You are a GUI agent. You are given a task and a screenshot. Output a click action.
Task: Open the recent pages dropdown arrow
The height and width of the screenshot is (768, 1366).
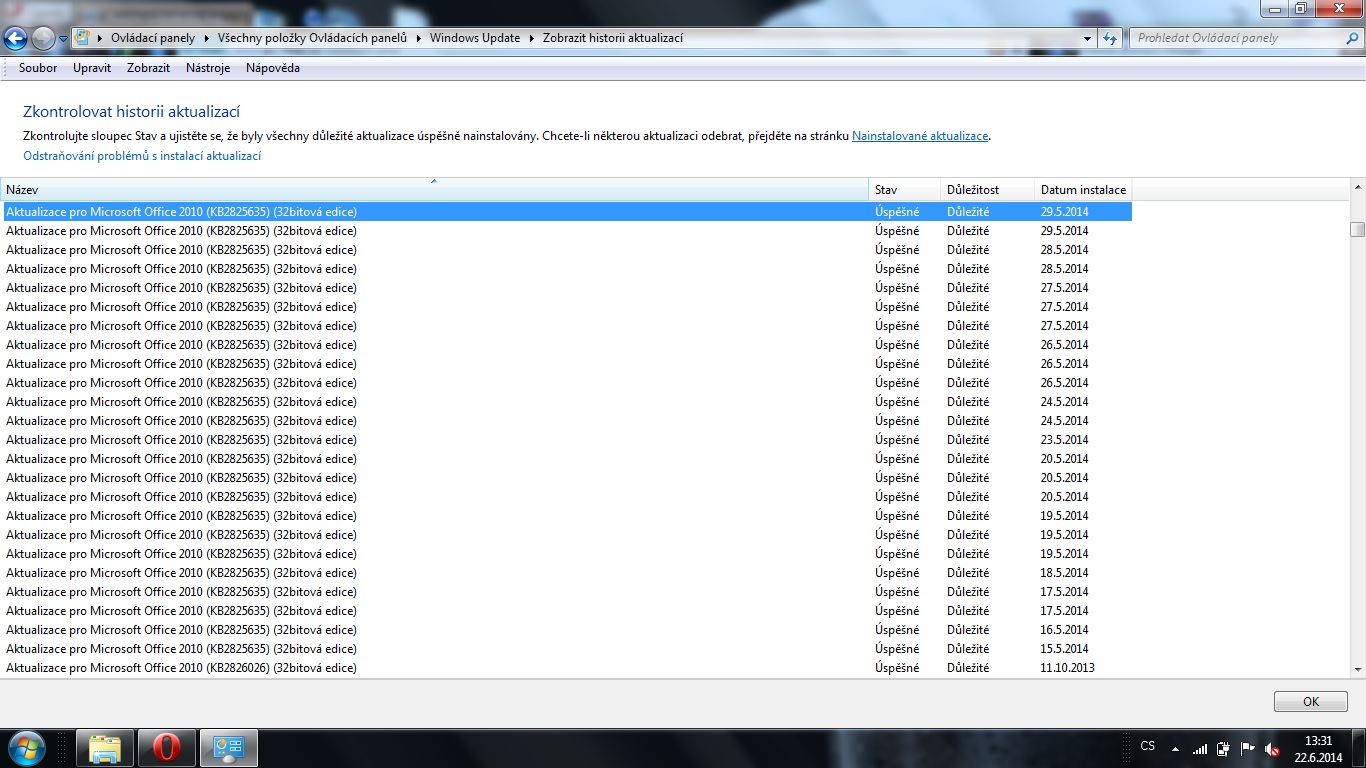[x=64, y=39]
